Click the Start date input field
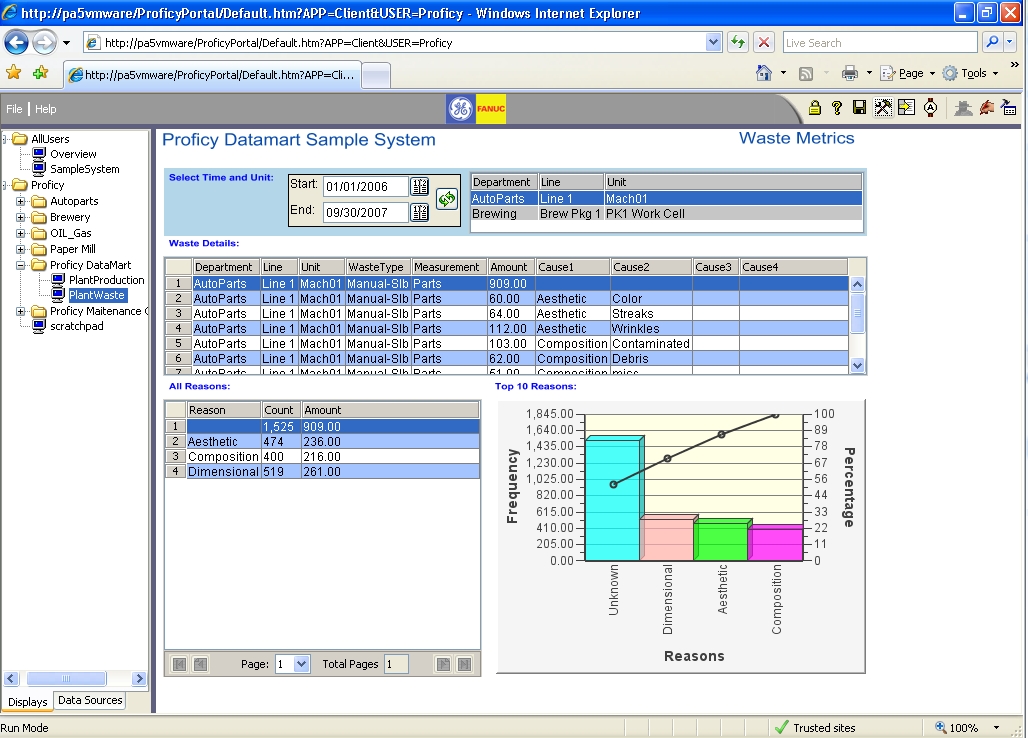The image size is (1028, 738). tap(366, 187)
